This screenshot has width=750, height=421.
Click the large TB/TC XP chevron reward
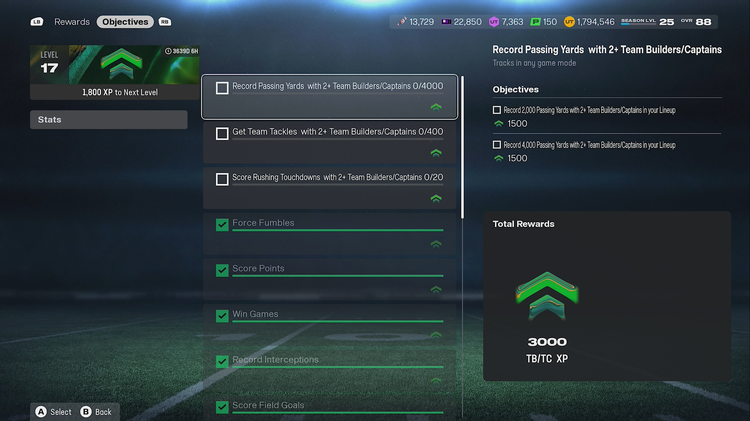tap(547, 295)
